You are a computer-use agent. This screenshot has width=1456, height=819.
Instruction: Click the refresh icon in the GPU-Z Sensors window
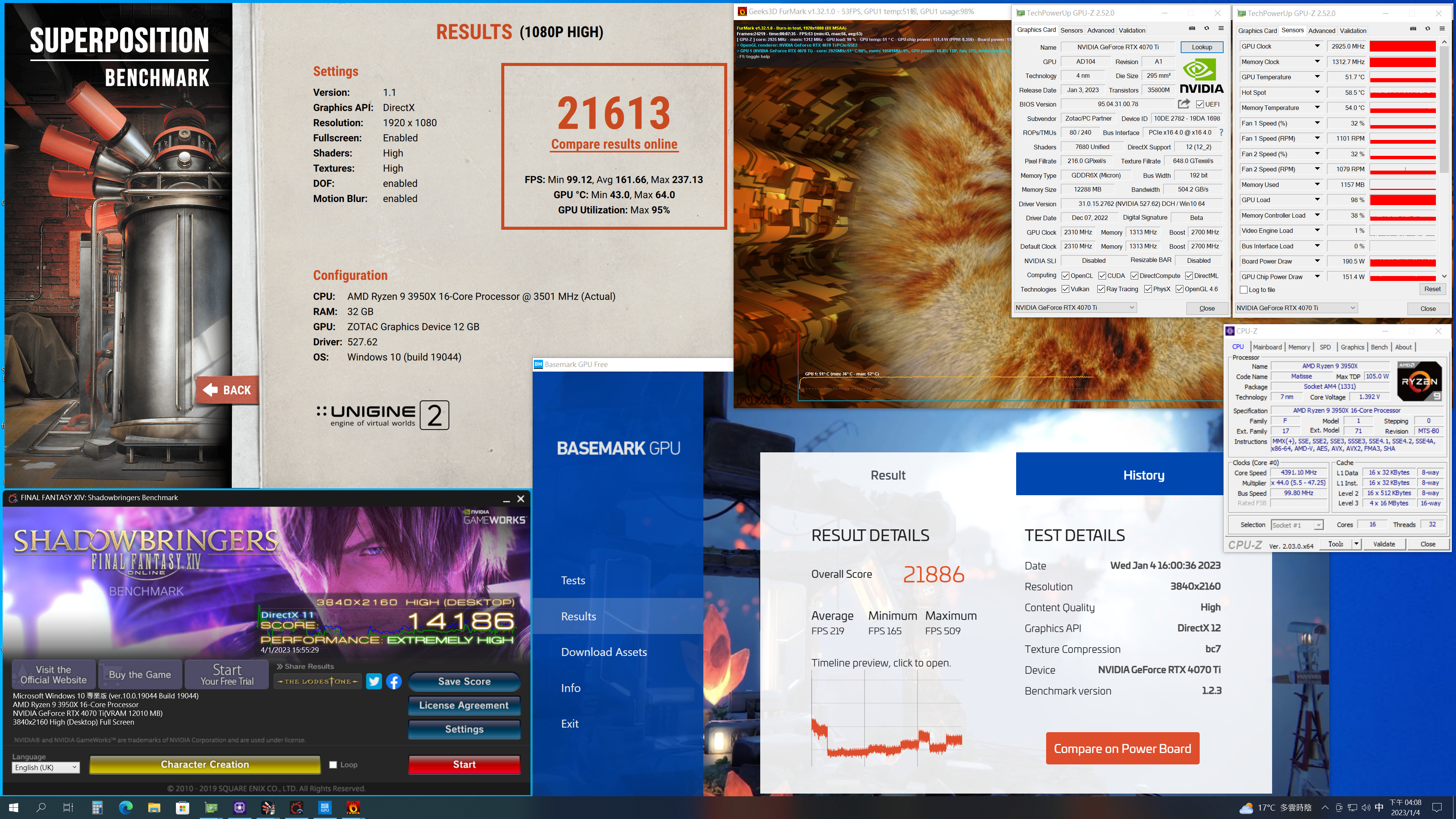[x=1428, y=29]
